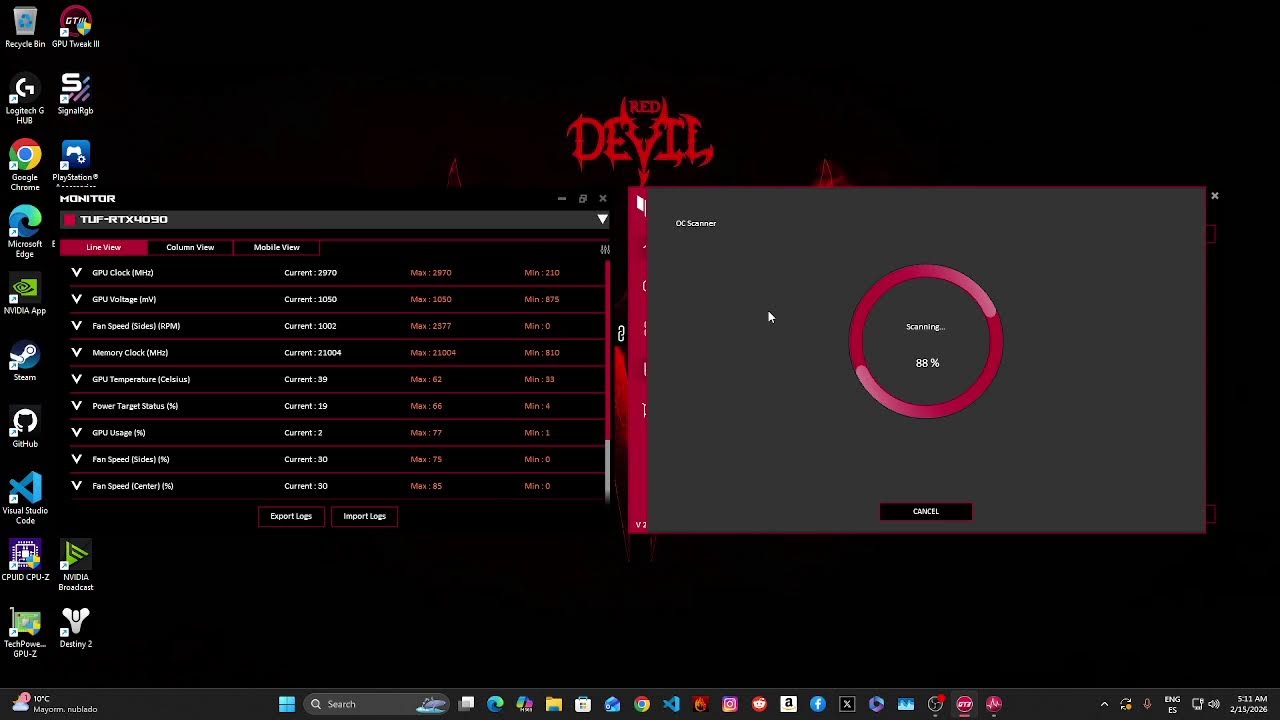
Task: Expand the GPU Clock (MHz) row
Action: pos(76,272)
